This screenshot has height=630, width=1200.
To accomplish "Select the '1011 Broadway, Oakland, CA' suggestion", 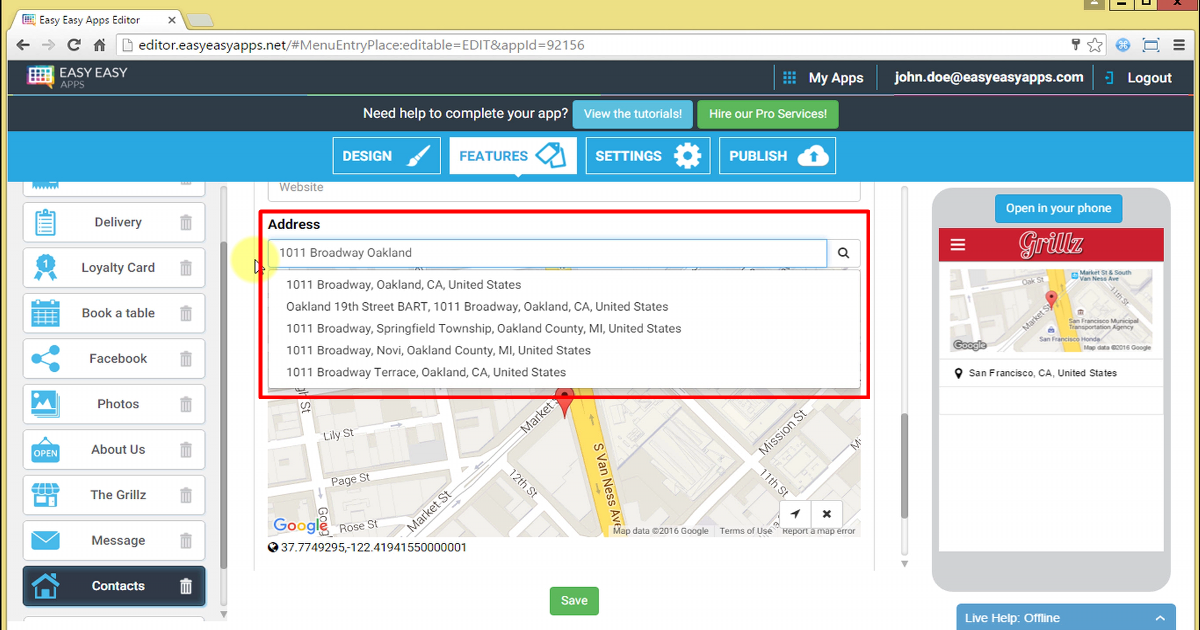I will (x=403, y=284).
